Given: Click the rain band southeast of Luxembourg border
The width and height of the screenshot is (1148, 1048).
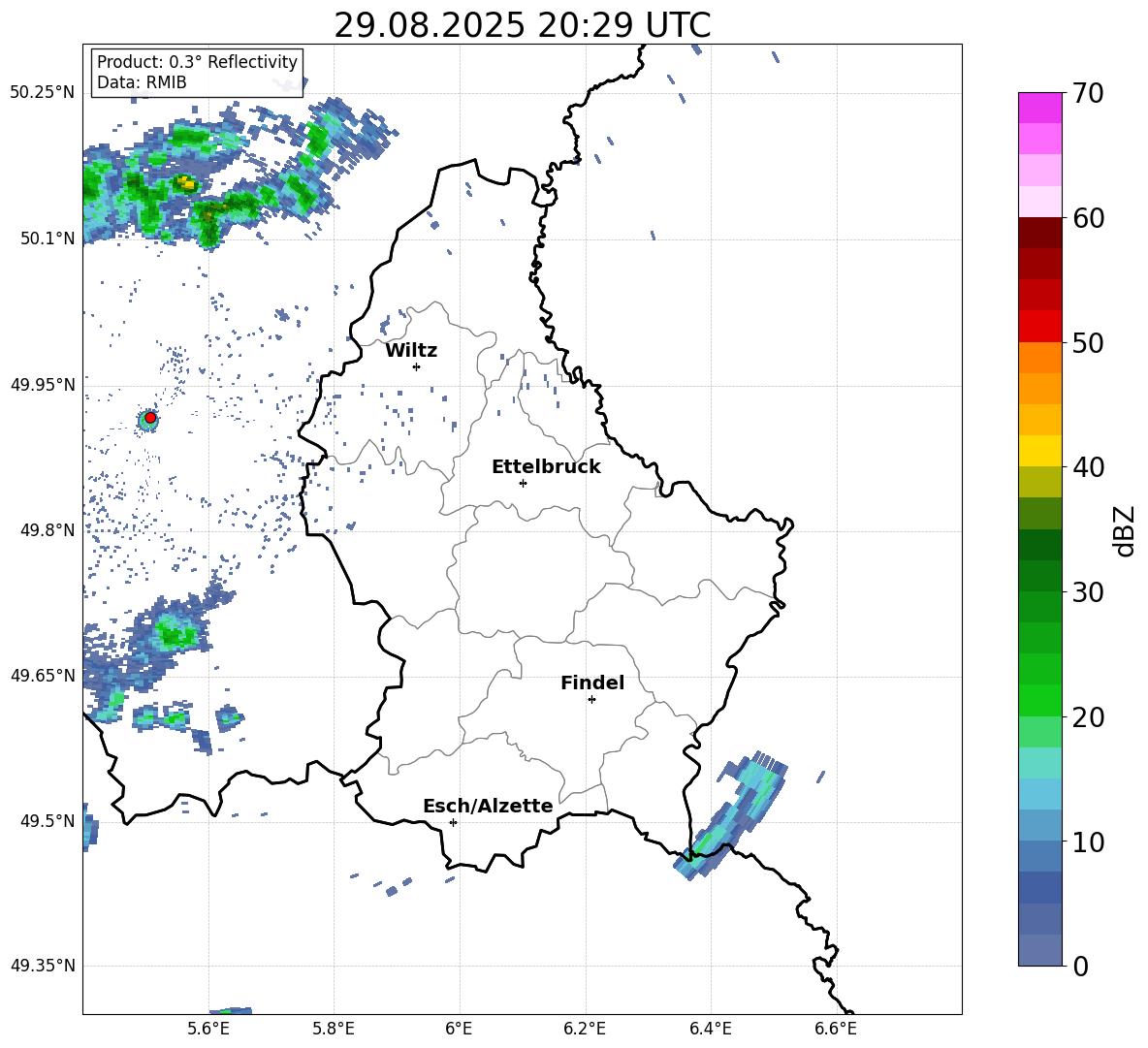Looking at the screenshot, I should (x=733, y=813).
